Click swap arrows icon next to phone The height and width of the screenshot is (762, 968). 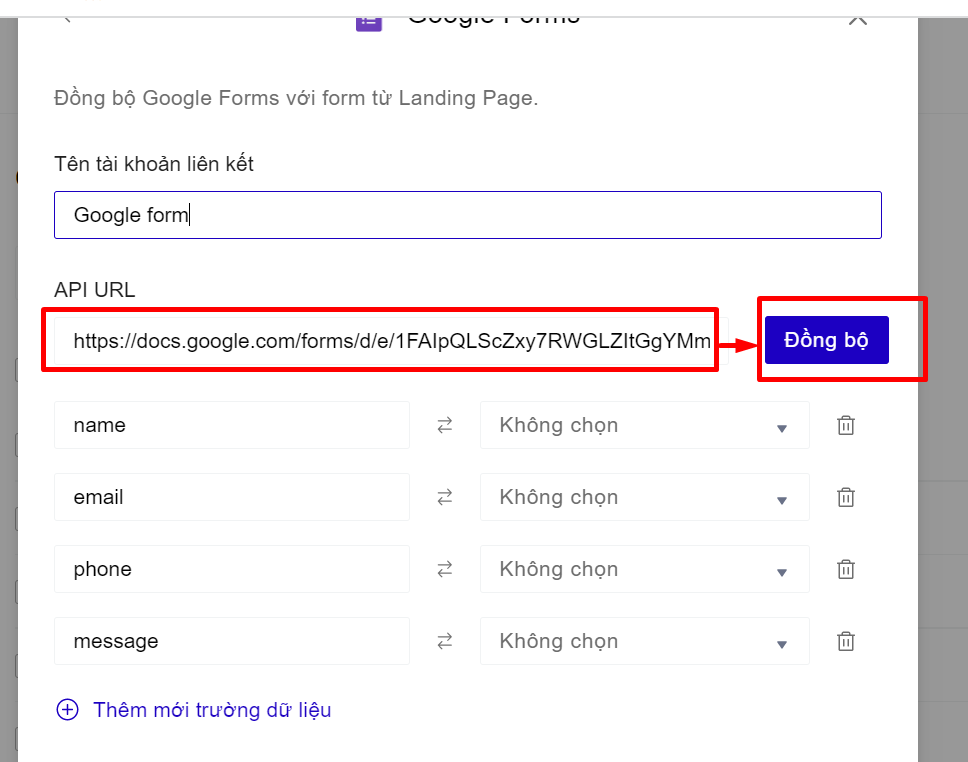coord(445,569)
